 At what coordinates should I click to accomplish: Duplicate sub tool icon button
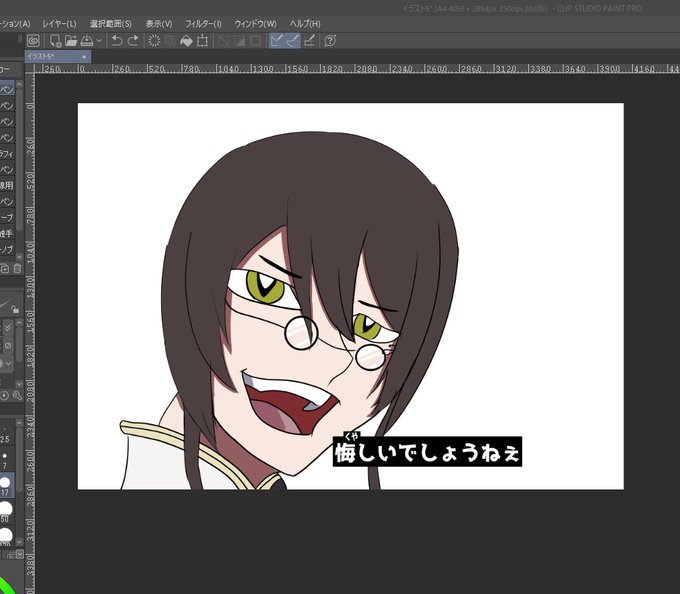(4, 269)
